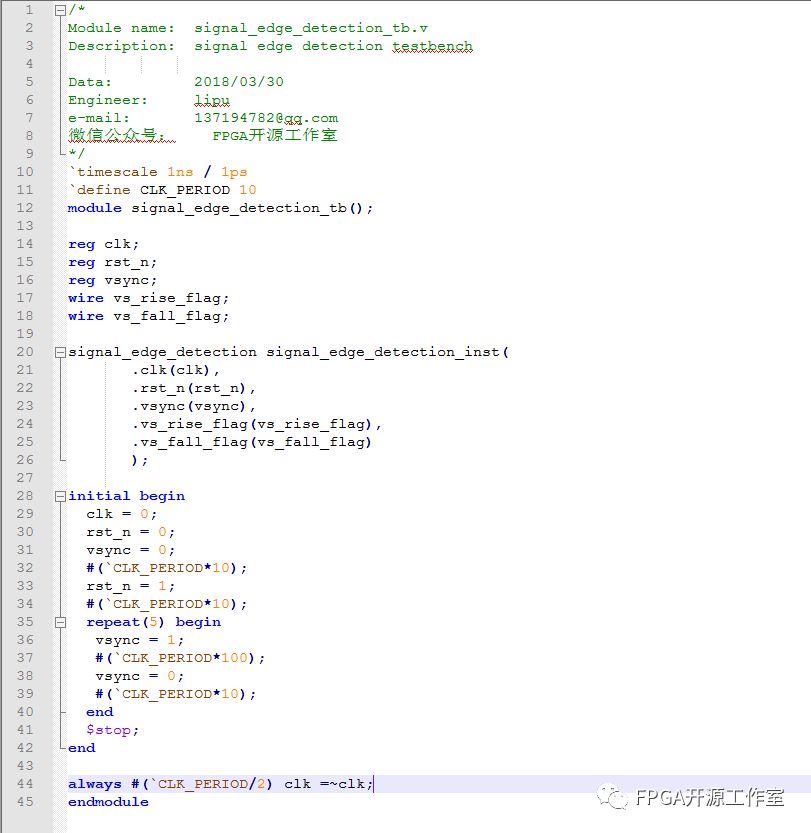This screenshot has width=811, height=833.
Task: Click the WeChat logo icon in watermark
Action: pyautogui.click(x=610, y=797)
